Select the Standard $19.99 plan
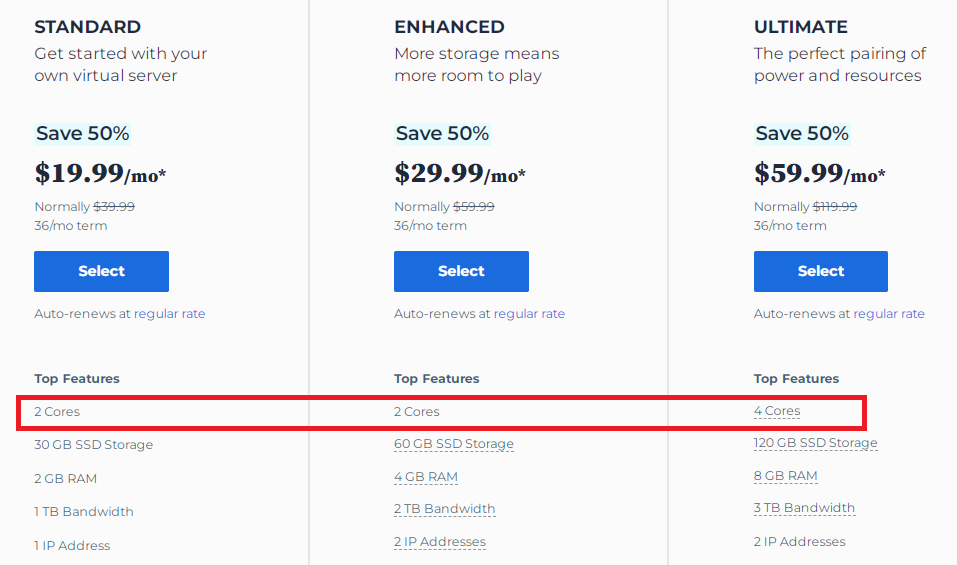The width and height of the screenshot is (957, 565). tap(101, 271)
